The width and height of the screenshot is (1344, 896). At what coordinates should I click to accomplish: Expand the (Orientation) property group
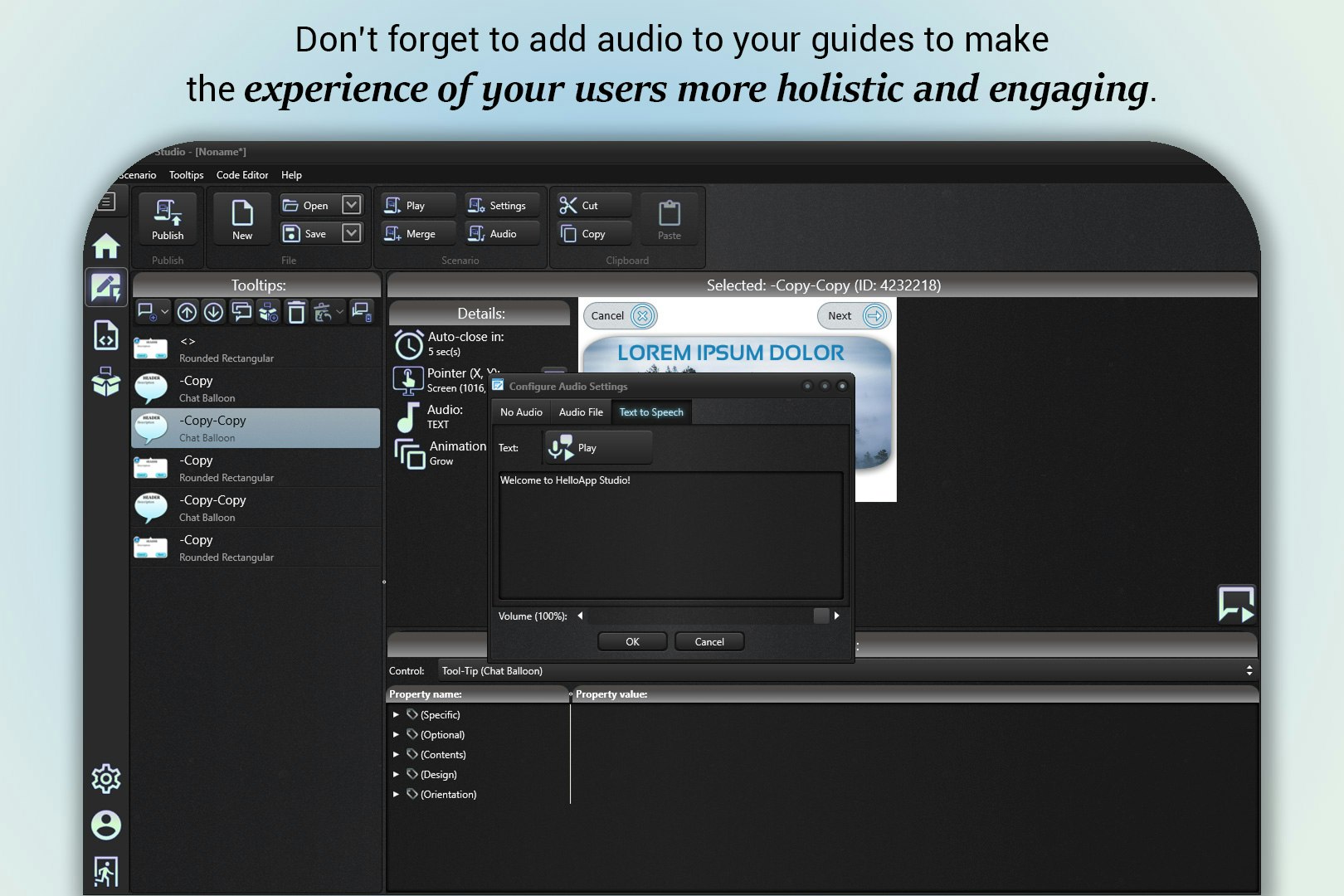396,794
